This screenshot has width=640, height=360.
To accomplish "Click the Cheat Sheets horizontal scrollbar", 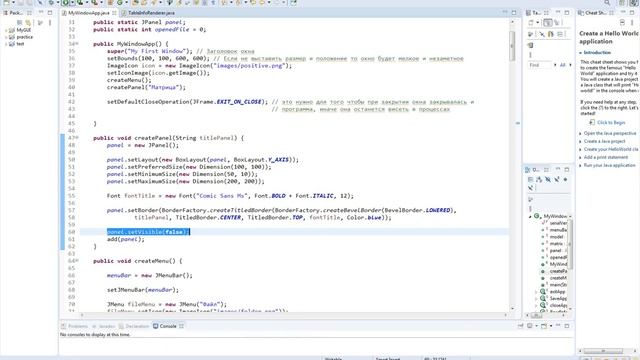I will 603,351.
